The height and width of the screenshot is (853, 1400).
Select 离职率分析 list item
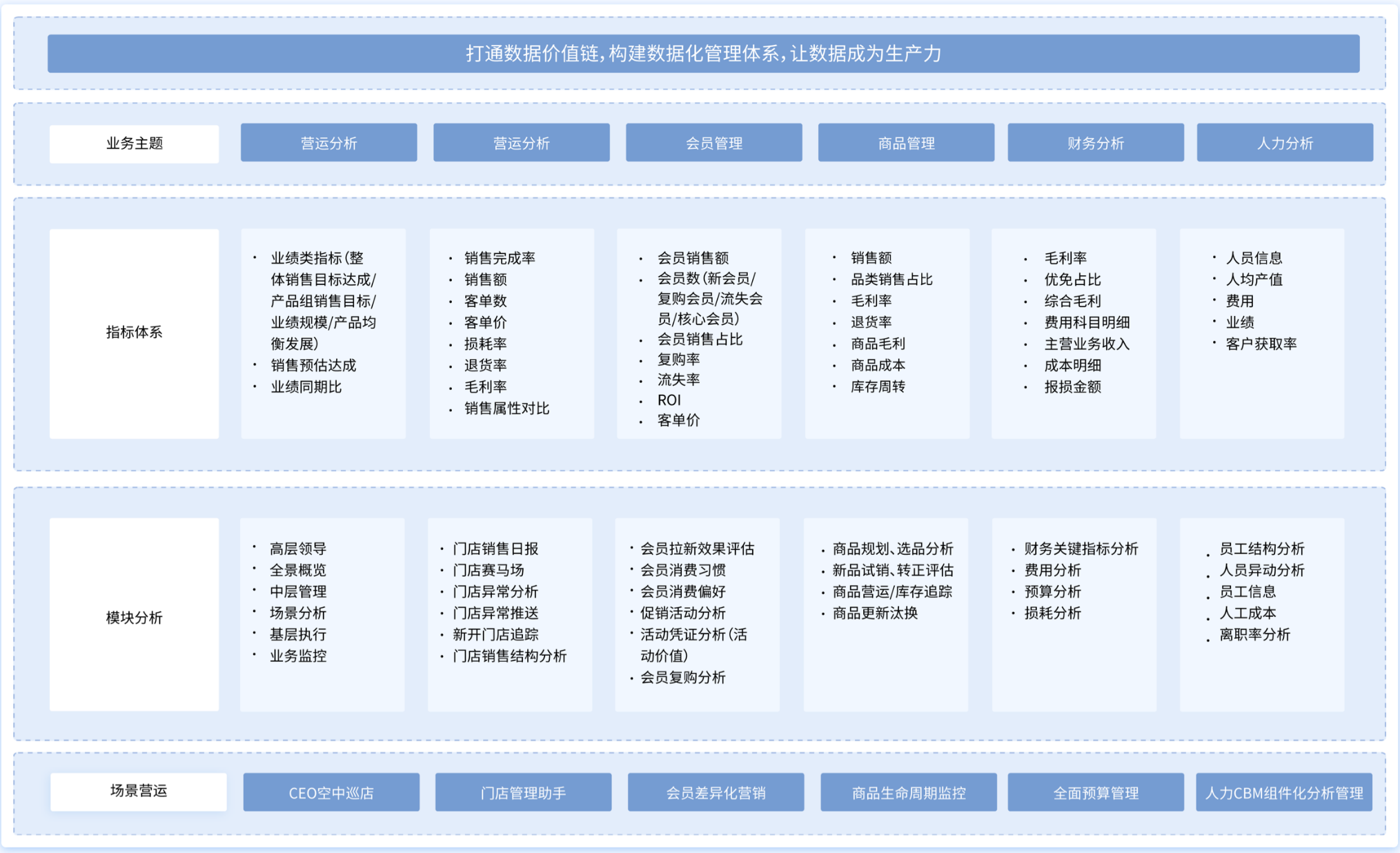tap(1254, 634)
